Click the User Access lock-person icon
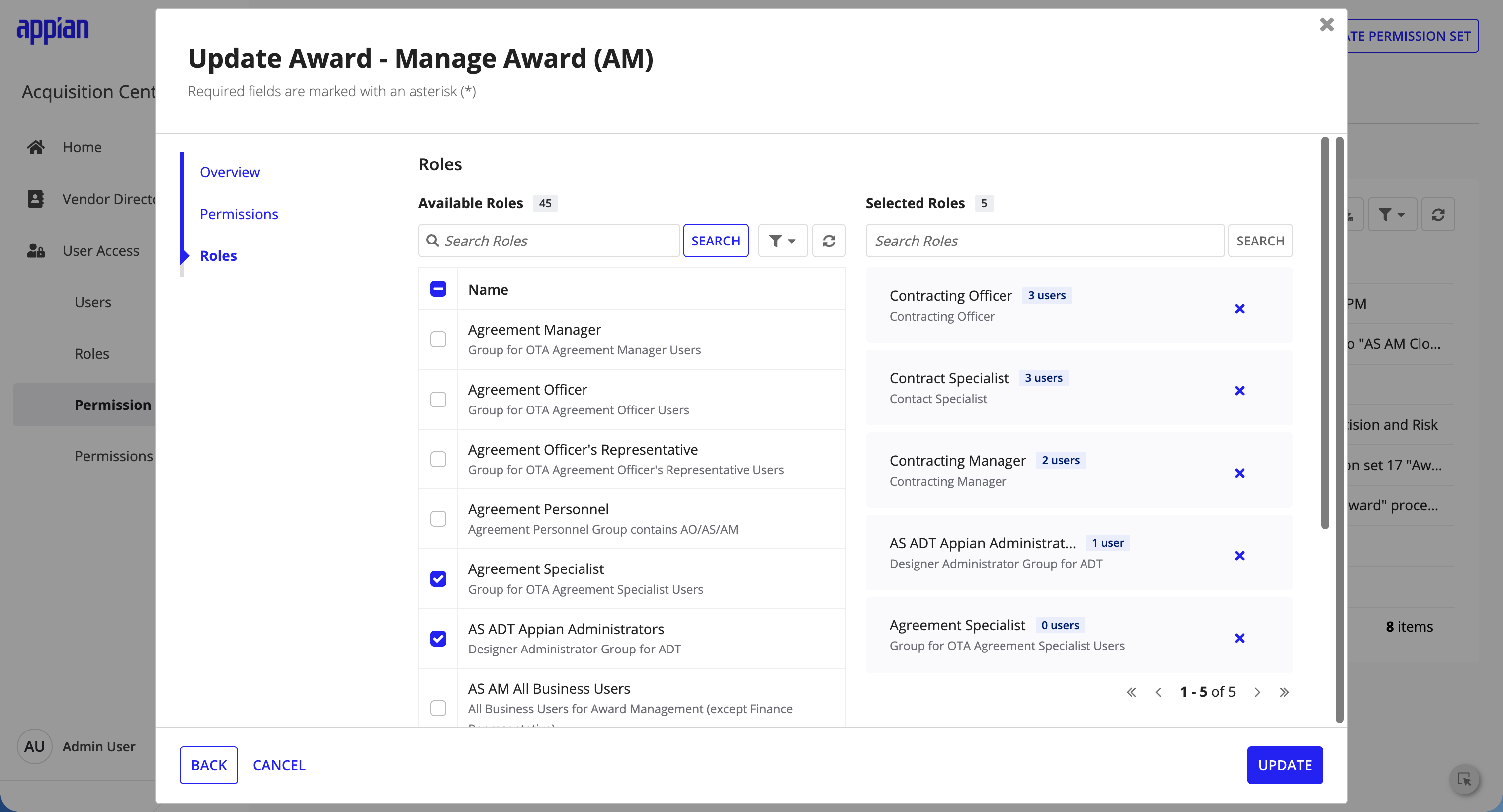1503x812 pixels. (36, 251)
